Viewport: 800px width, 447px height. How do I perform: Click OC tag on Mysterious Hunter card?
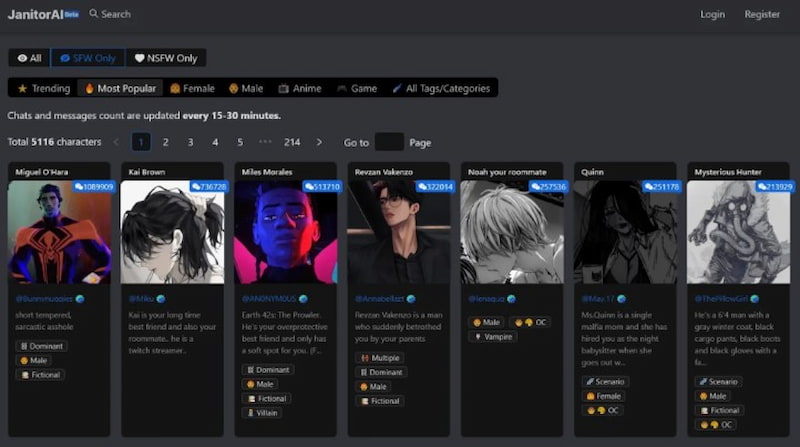pos(716,425)
